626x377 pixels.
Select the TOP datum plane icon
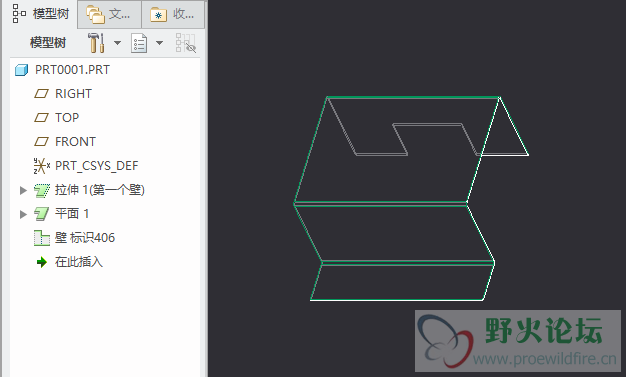(41, 118)
